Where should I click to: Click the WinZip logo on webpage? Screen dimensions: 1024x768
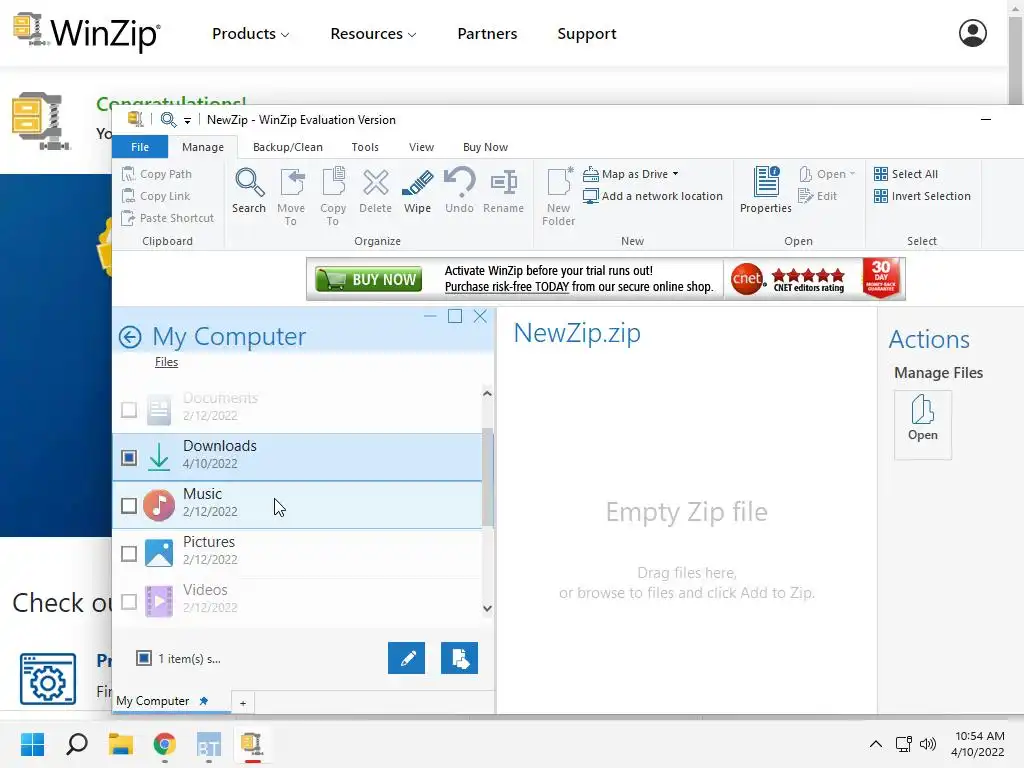pyautogui.click(x=87, y=31)
